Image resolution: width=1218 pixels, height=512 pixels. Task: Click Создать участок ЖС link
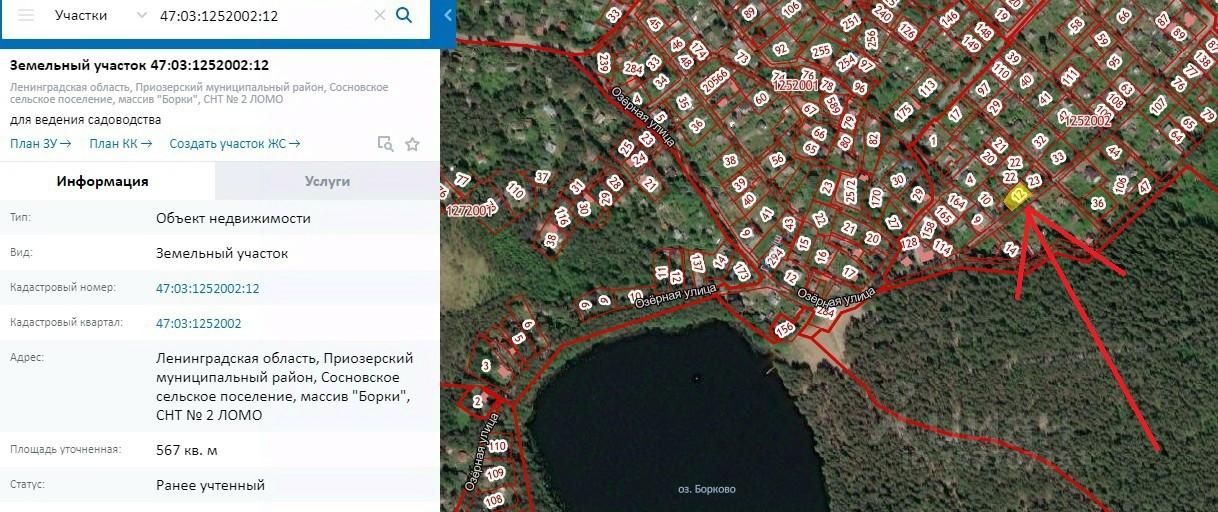point(235,144)
